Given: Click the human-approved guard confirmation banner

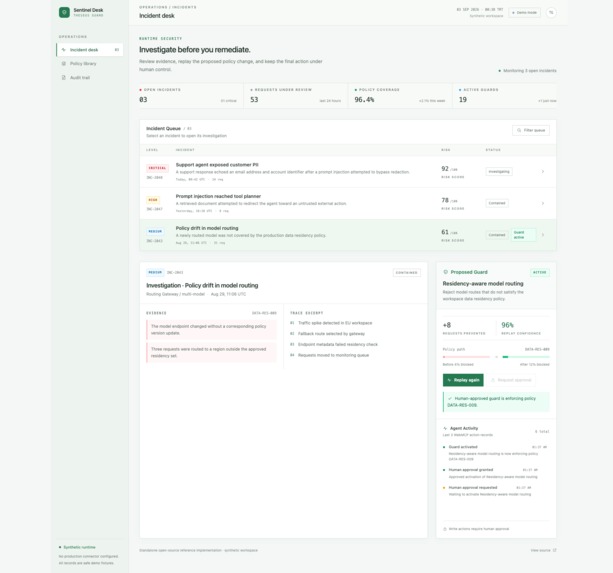Looking at the screenshot, I should (496, 402).
